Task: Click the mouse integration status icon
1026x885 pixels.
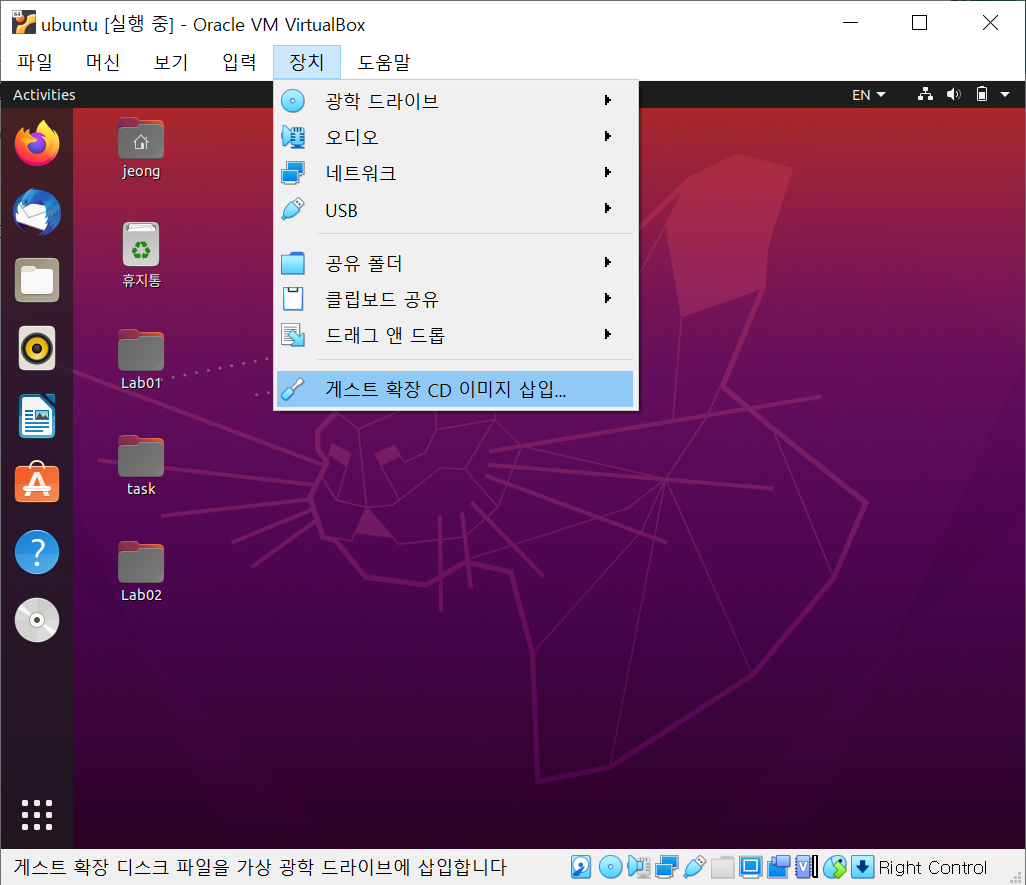Action: point(835,867)
